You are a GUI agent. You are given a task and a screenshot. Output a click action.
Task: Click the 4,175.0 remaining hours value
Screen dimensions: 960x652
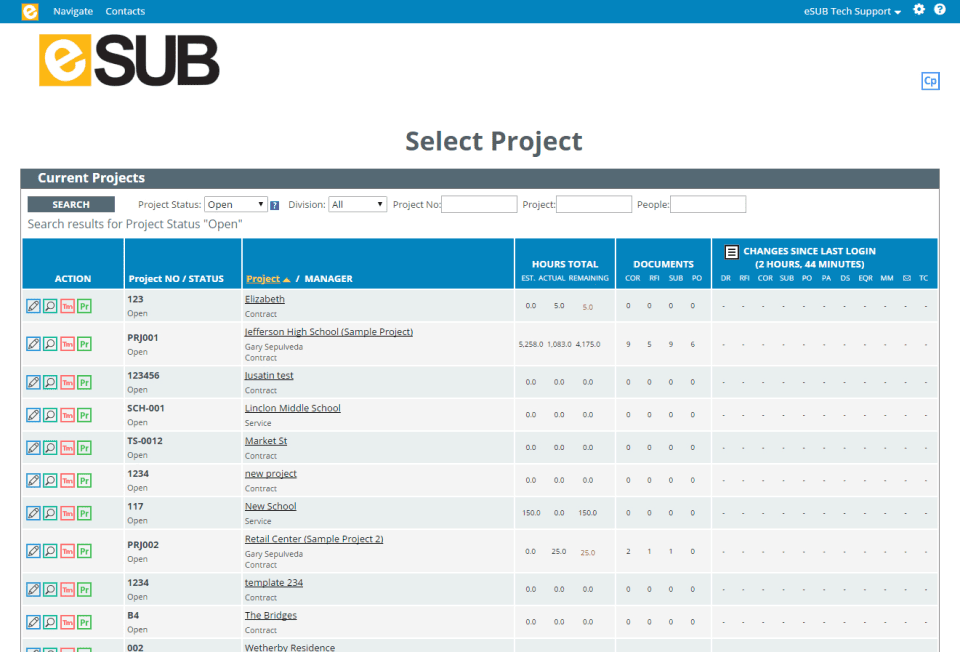[x=588, y=344]
